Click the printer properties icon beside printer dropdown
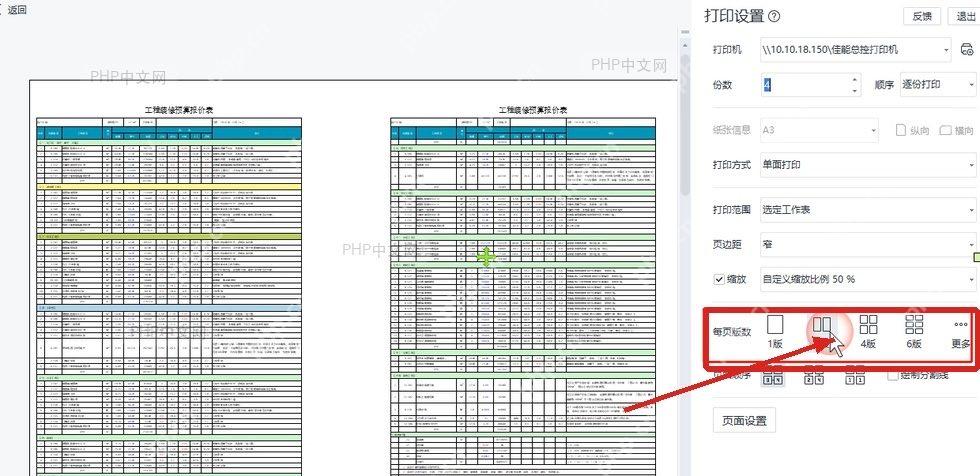 [x=966, y=49]
